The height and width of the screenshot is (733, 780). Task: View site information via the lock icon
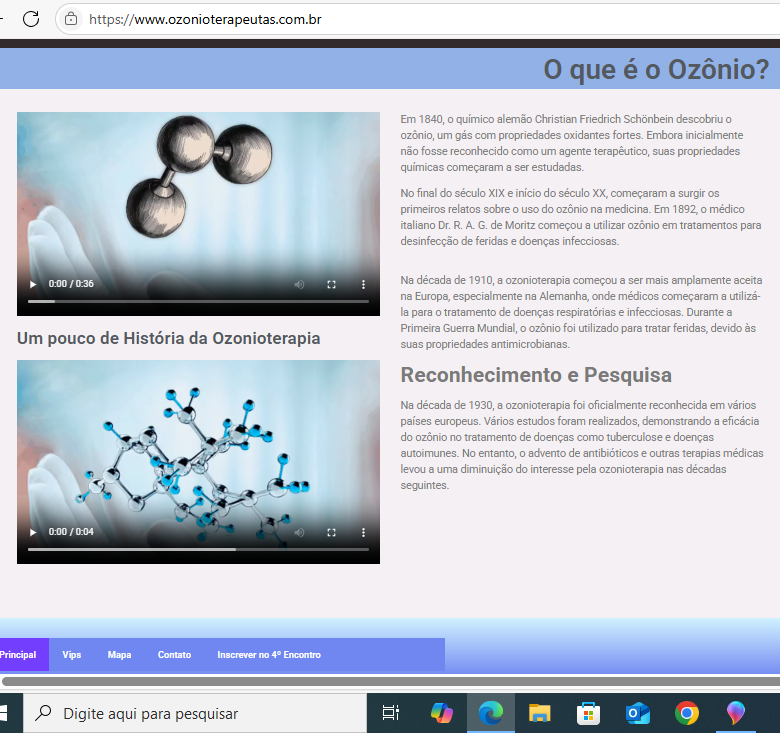click(71, 19)
